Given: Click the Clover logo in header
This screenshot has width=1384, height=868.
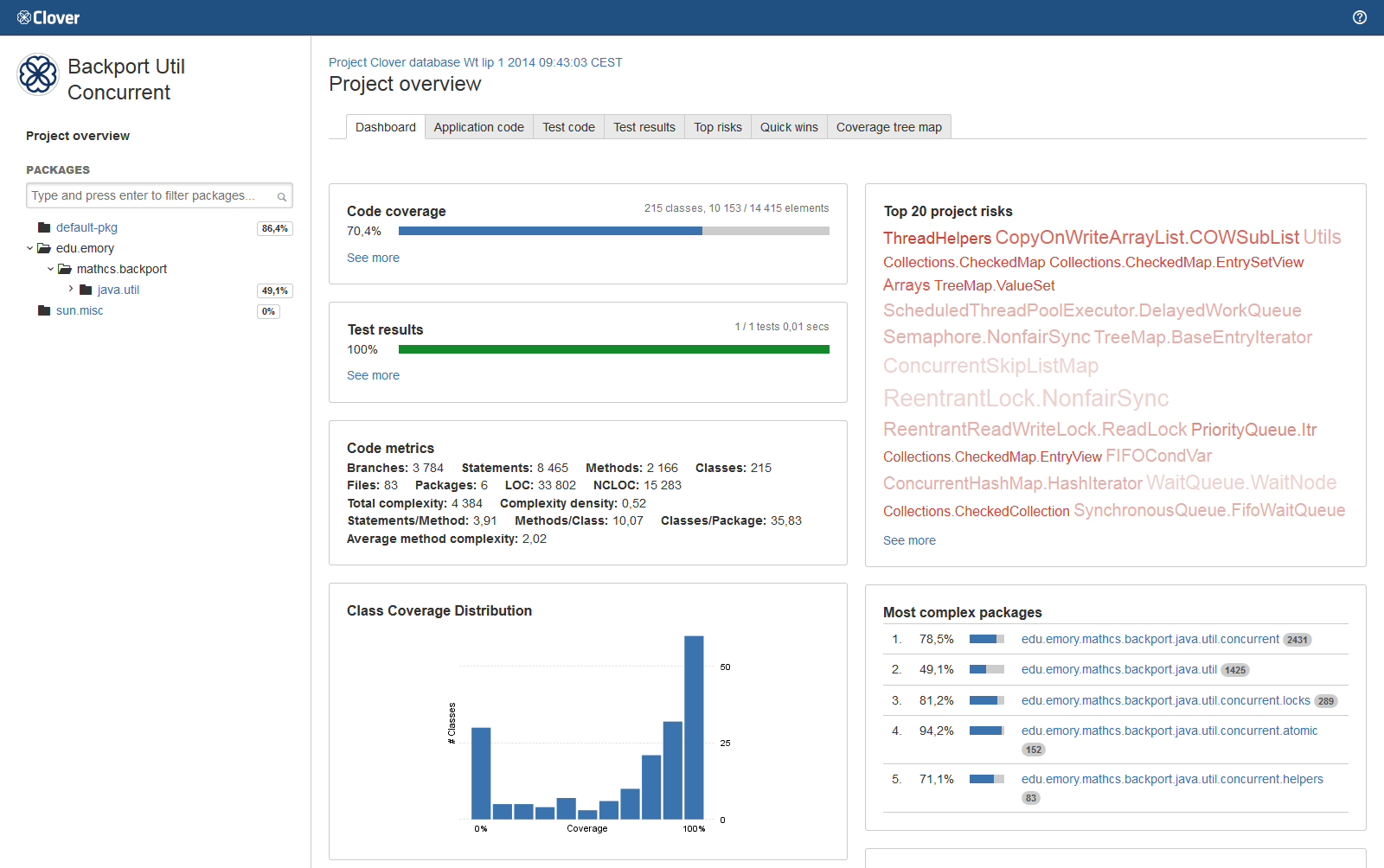Looking at the screenshot, I should click(x=48, y=17).
